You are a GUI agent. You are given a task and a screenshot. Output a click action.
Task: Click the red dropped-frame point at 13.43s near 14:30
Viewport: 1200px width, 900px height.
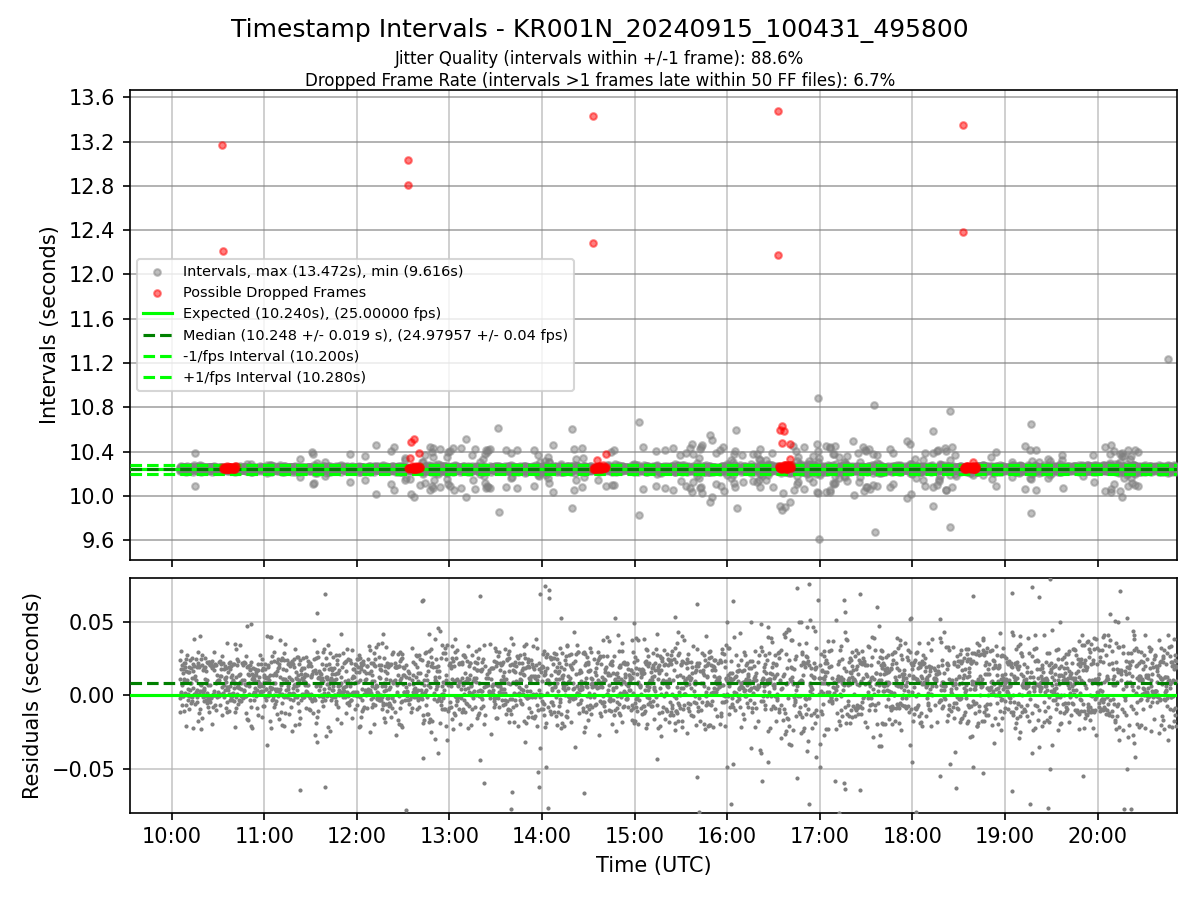(x=593, y=116)
